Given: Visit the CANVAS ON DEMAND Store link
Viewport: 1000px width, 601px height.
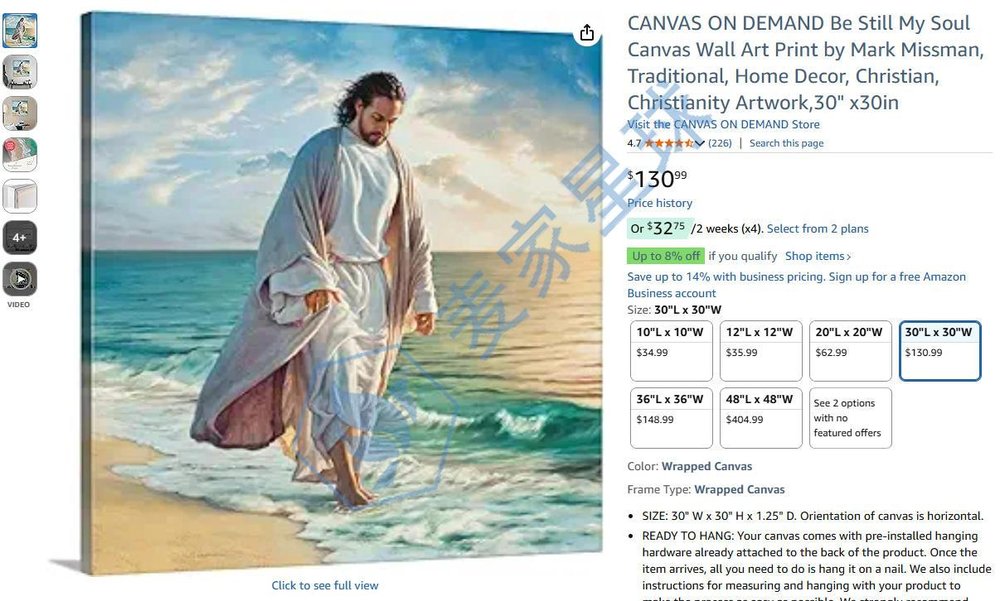Looking at the screenshot, I should (723, 124).
